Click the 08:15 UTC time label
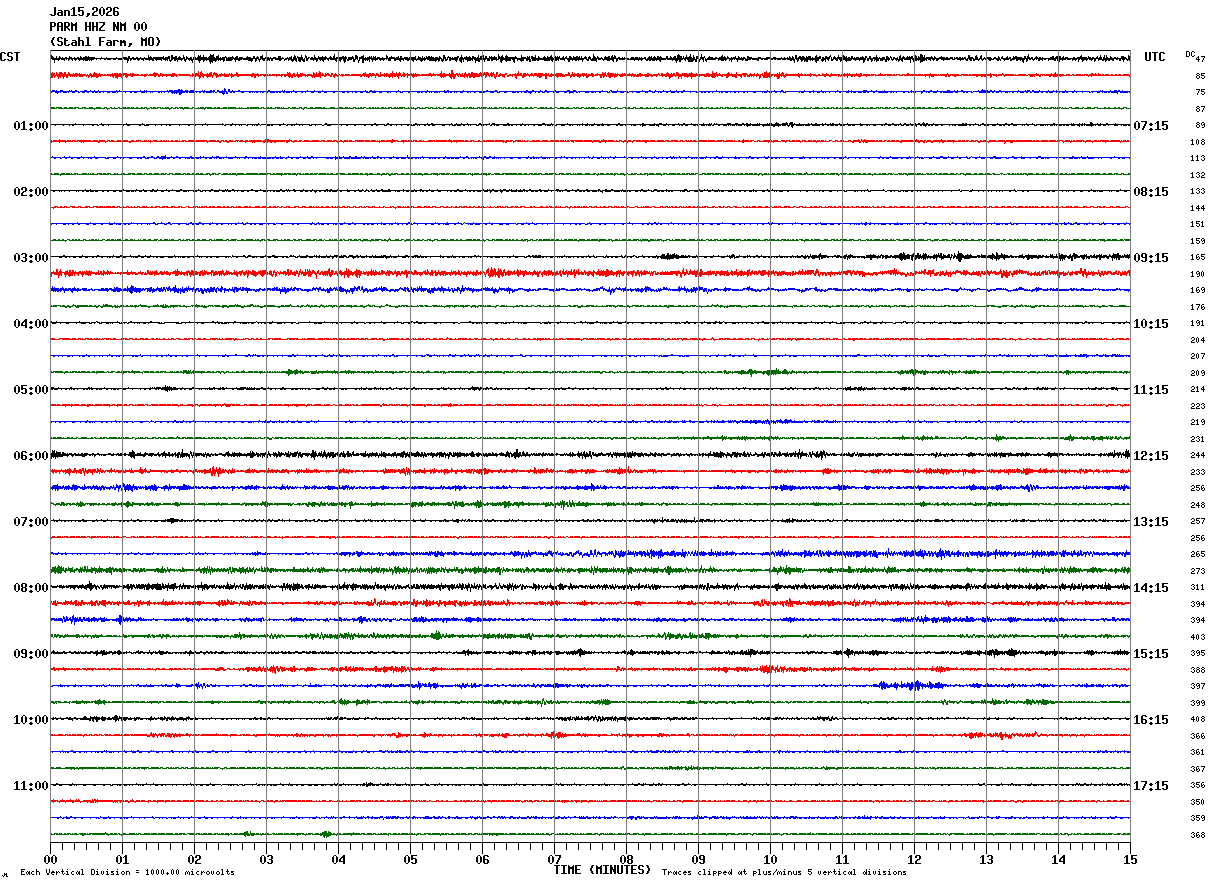The image size is (1210, 886). pos(1151,192)
